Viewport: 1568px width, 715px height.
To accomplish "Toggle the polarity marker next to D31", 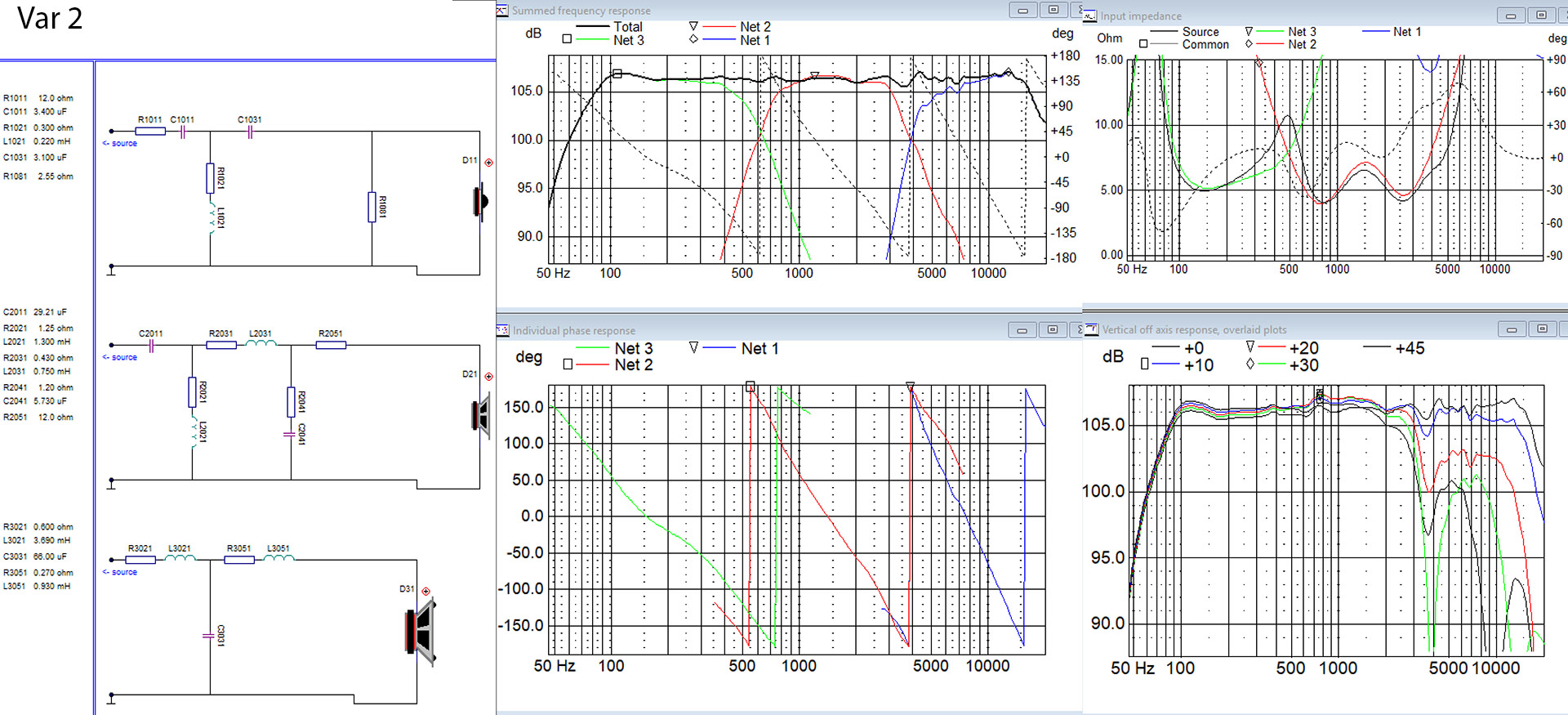I will click(425, 592).
